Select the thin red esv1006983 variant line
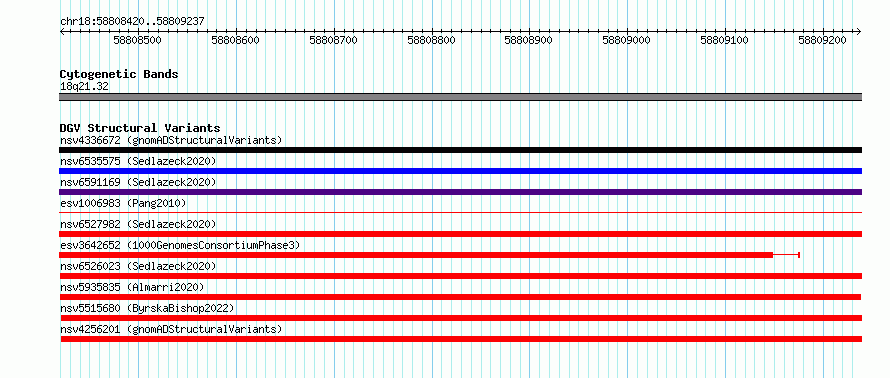Viewport: 890px width, 378px height. coord(460,213)
